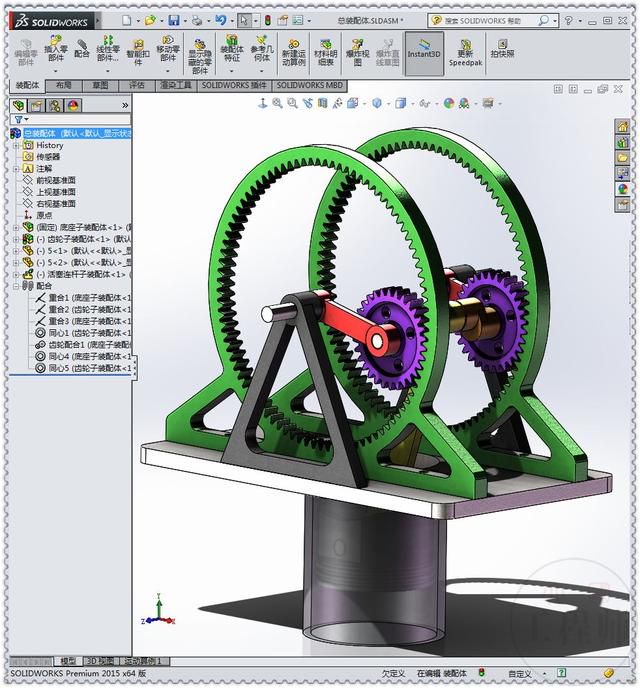This screenshot has height=688, width=640.
Task: Click 装配体特征 (Assembly Features) tool
Action: (232, 49)
